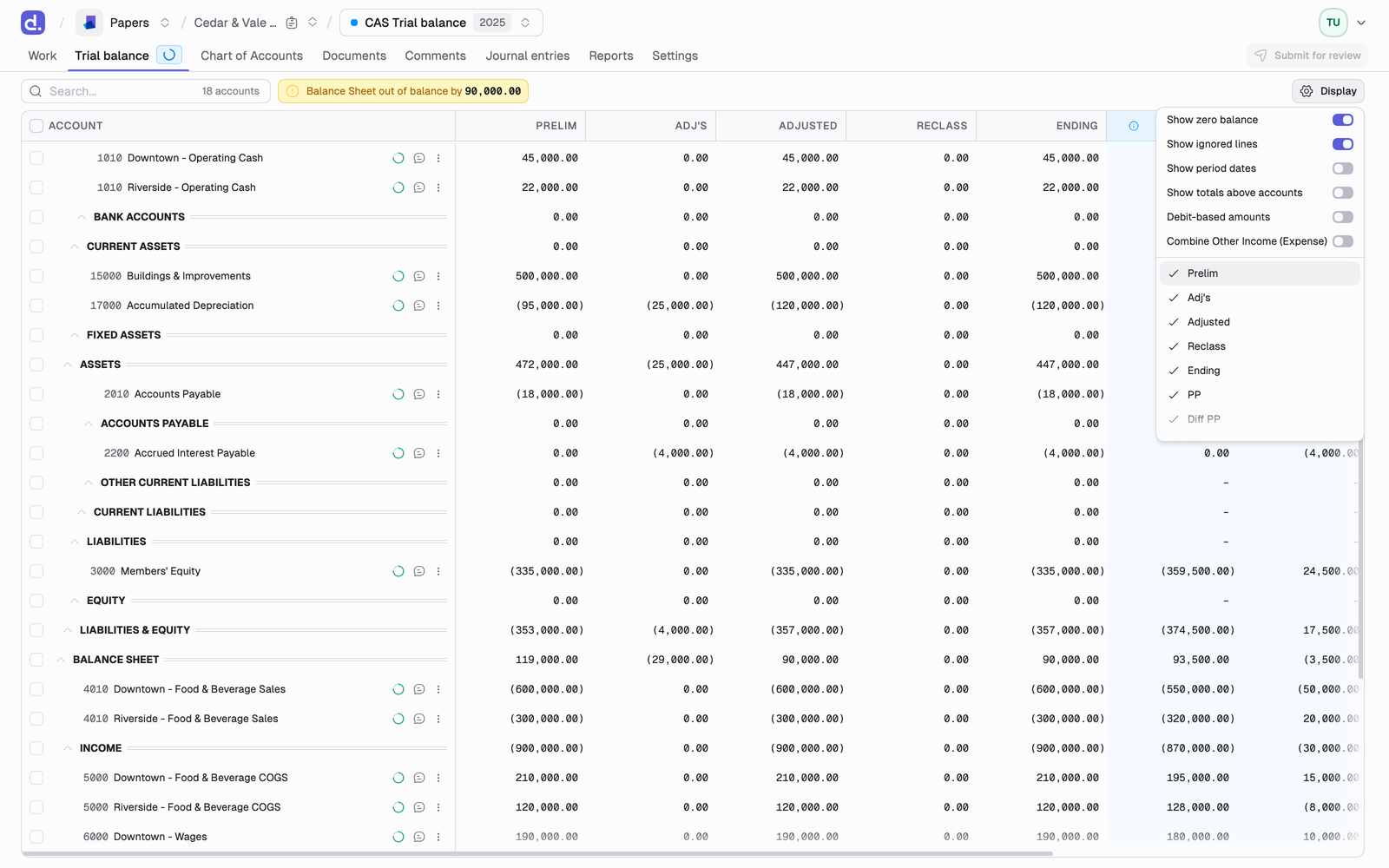Screen dimensions: 1389x868
Task: Open more options for Riverside - Operating Cash
Action: pyautogui.click(x=438, y=187)
